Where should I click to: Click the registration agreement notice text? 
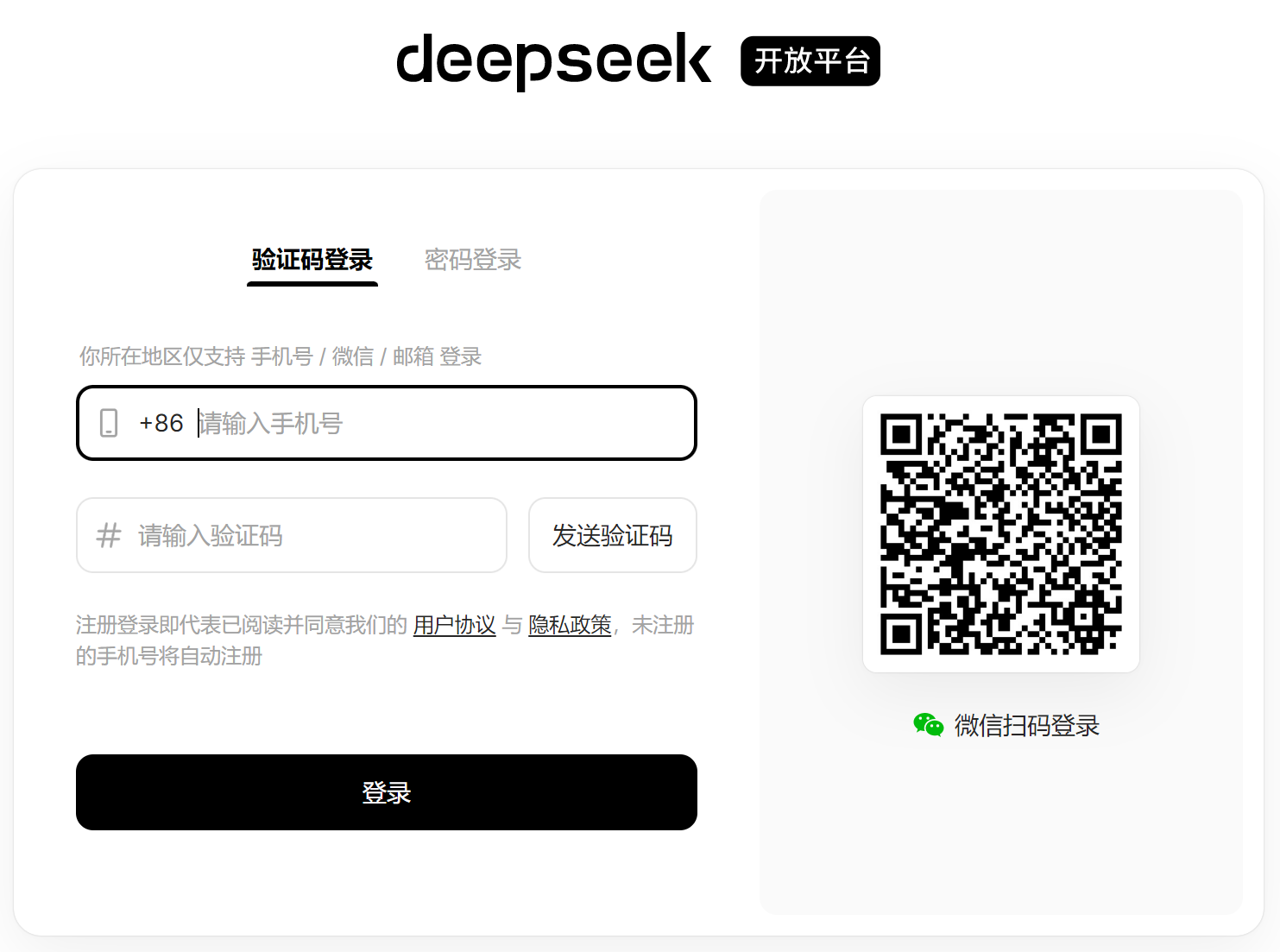click(385, 640)
